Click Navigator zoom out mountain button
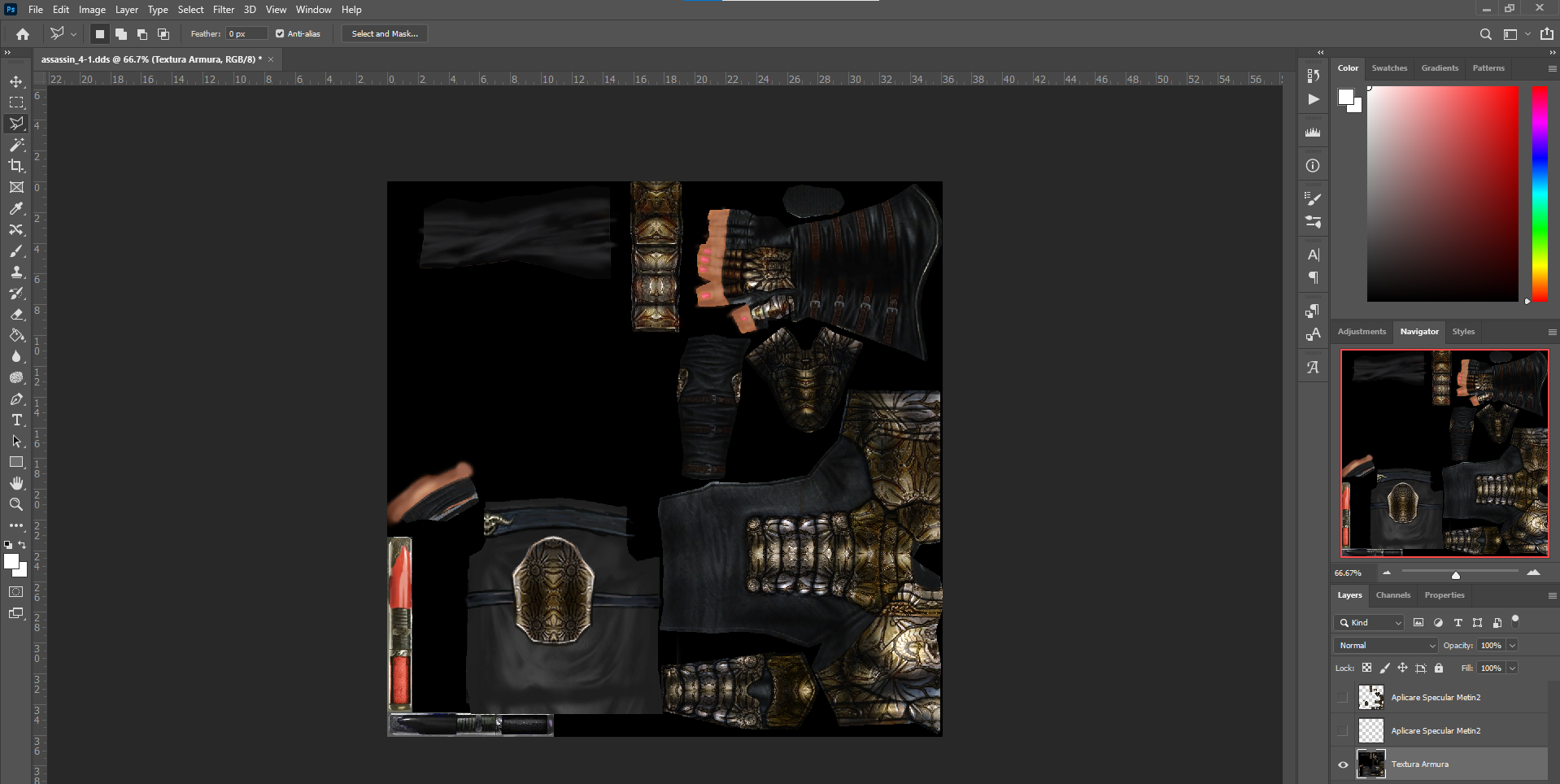Screen dimensions: 1560x784 (x=1387, y=573)
